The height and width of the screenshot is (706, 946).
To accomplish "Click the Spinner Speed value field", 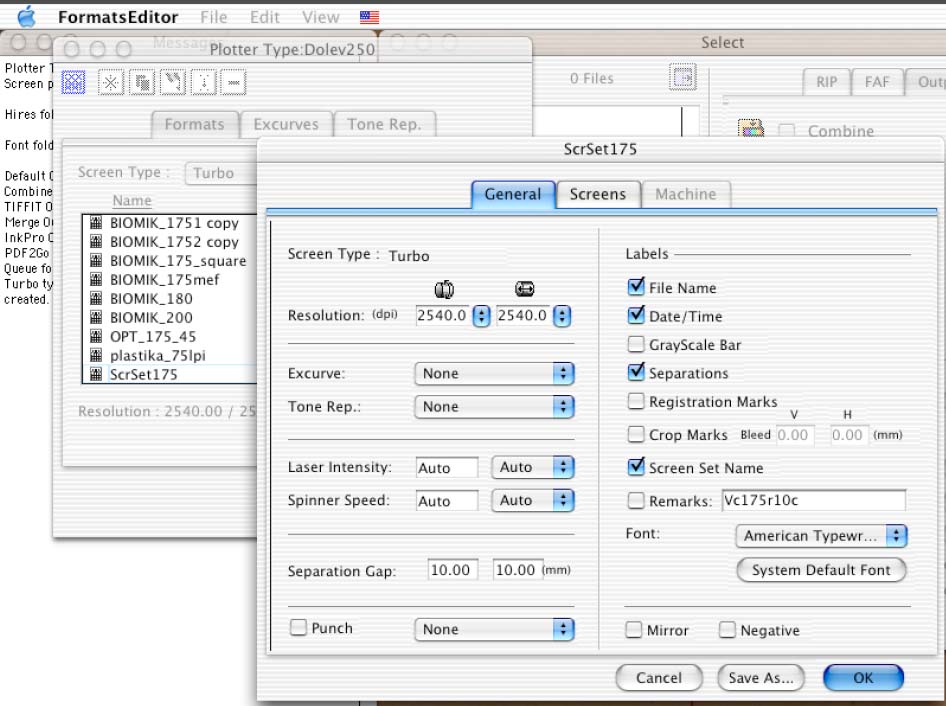I will [x=447, y=501].
